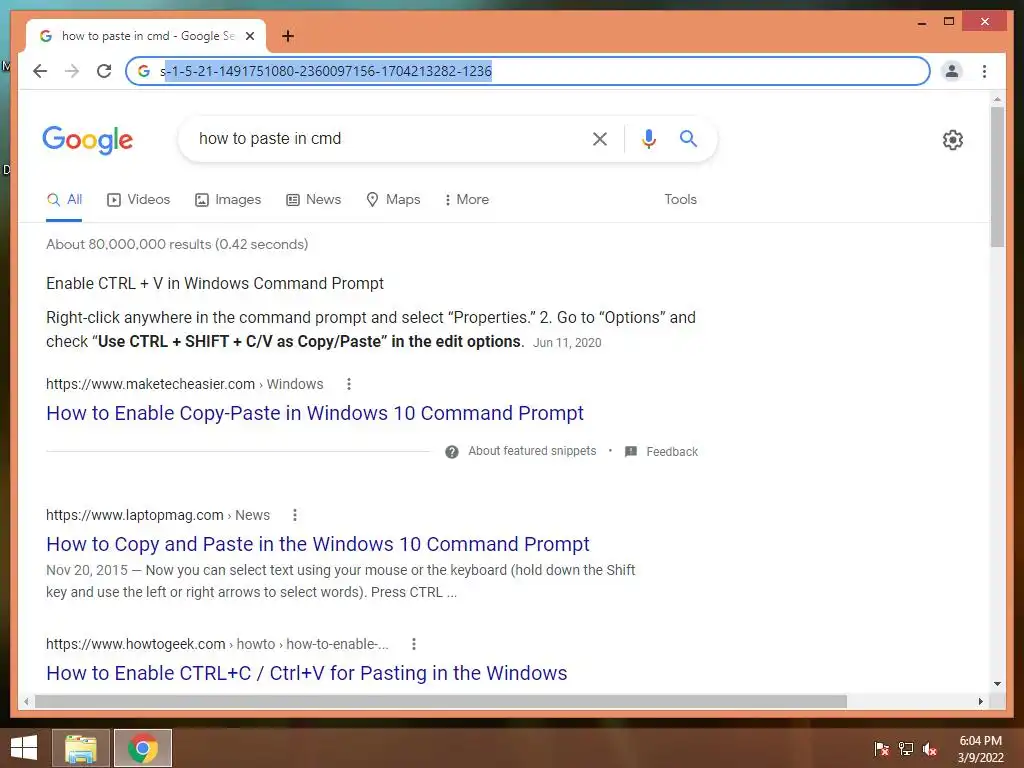
Task: Select the All results tab
Action: coord(65,200)
